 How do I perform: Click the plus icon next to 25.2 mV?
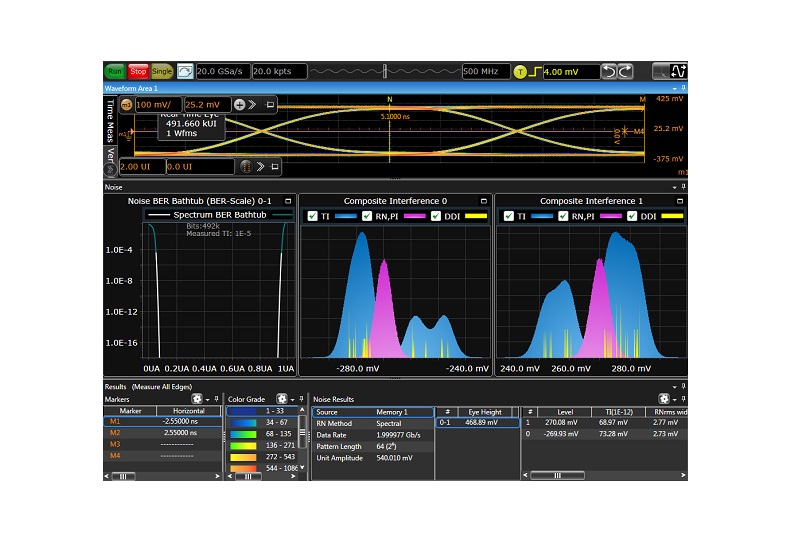pyautogui.click(x=240, y=104)
